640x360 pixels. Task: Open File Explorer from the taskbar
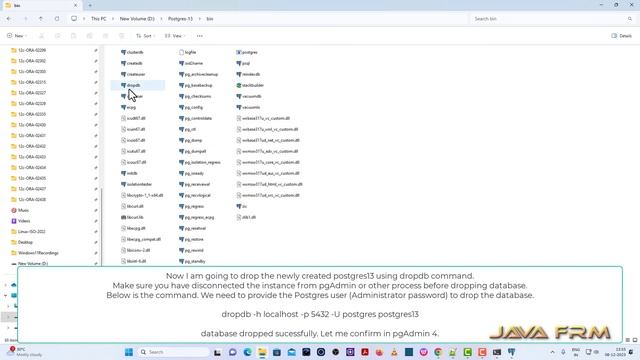click(x=262, y=352)
